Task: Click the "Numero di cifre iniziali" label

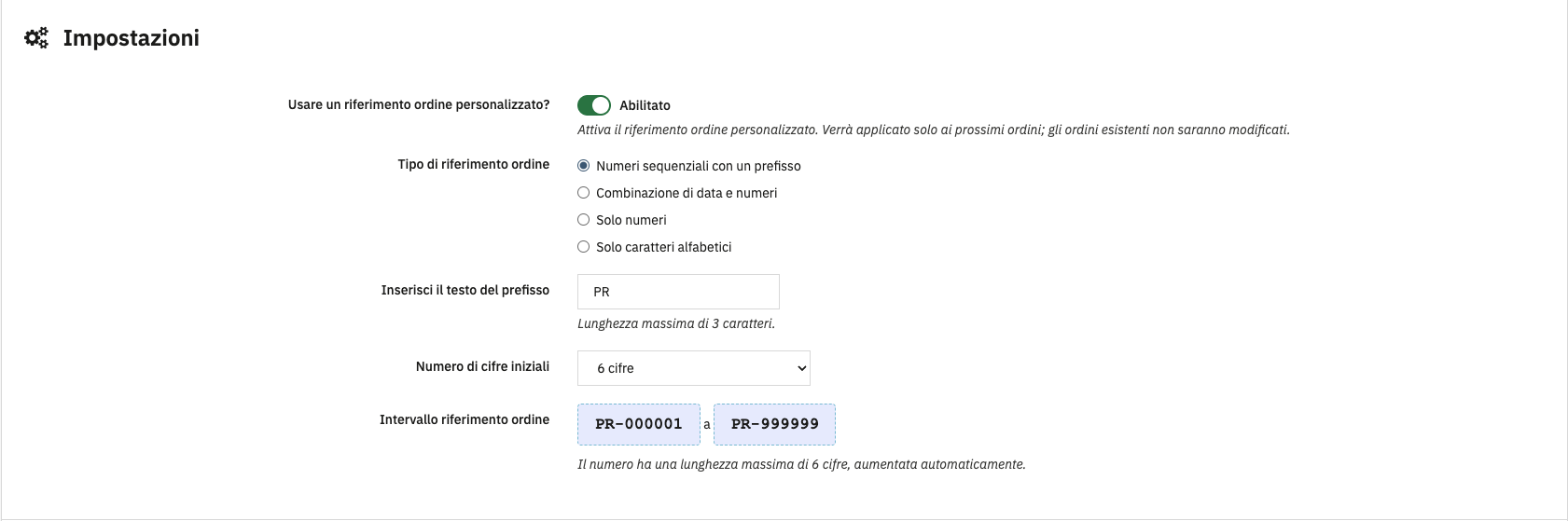Action: (x=482, y=366)
